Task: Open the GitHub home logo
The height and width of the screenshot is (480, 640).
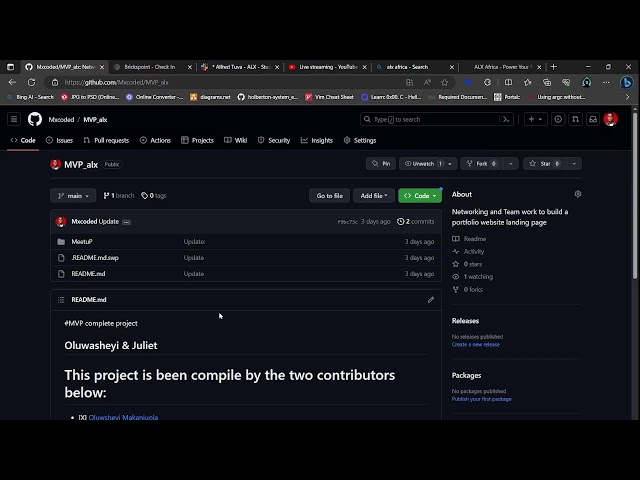Action: pos(35,119)
